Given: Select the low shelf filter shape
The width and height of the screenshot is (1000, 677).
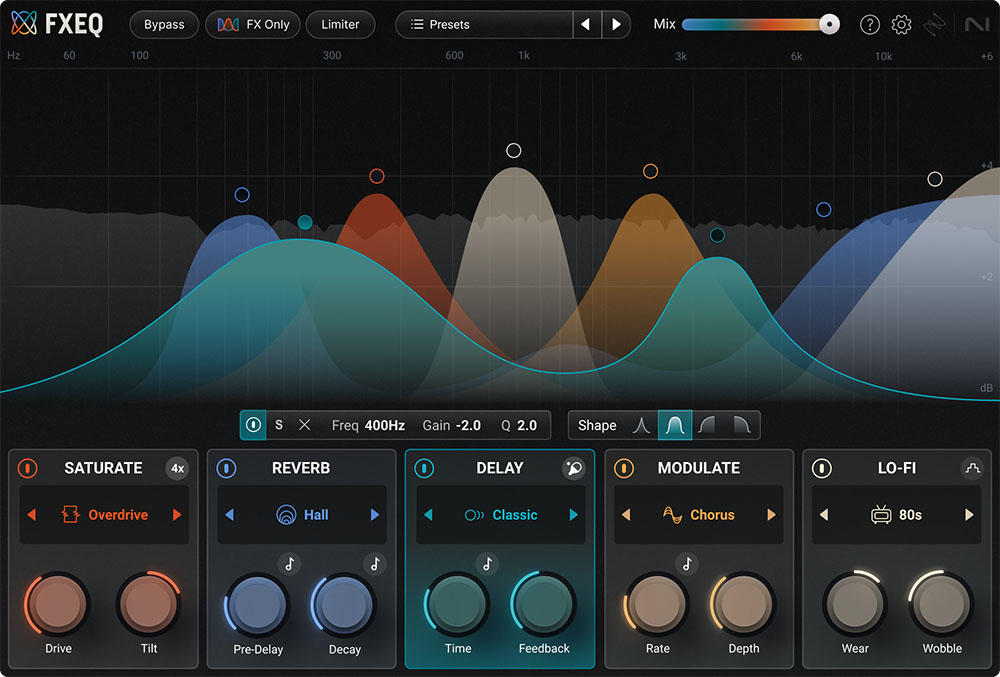Looking at the screenshot, I should click(x=707, y=425).
